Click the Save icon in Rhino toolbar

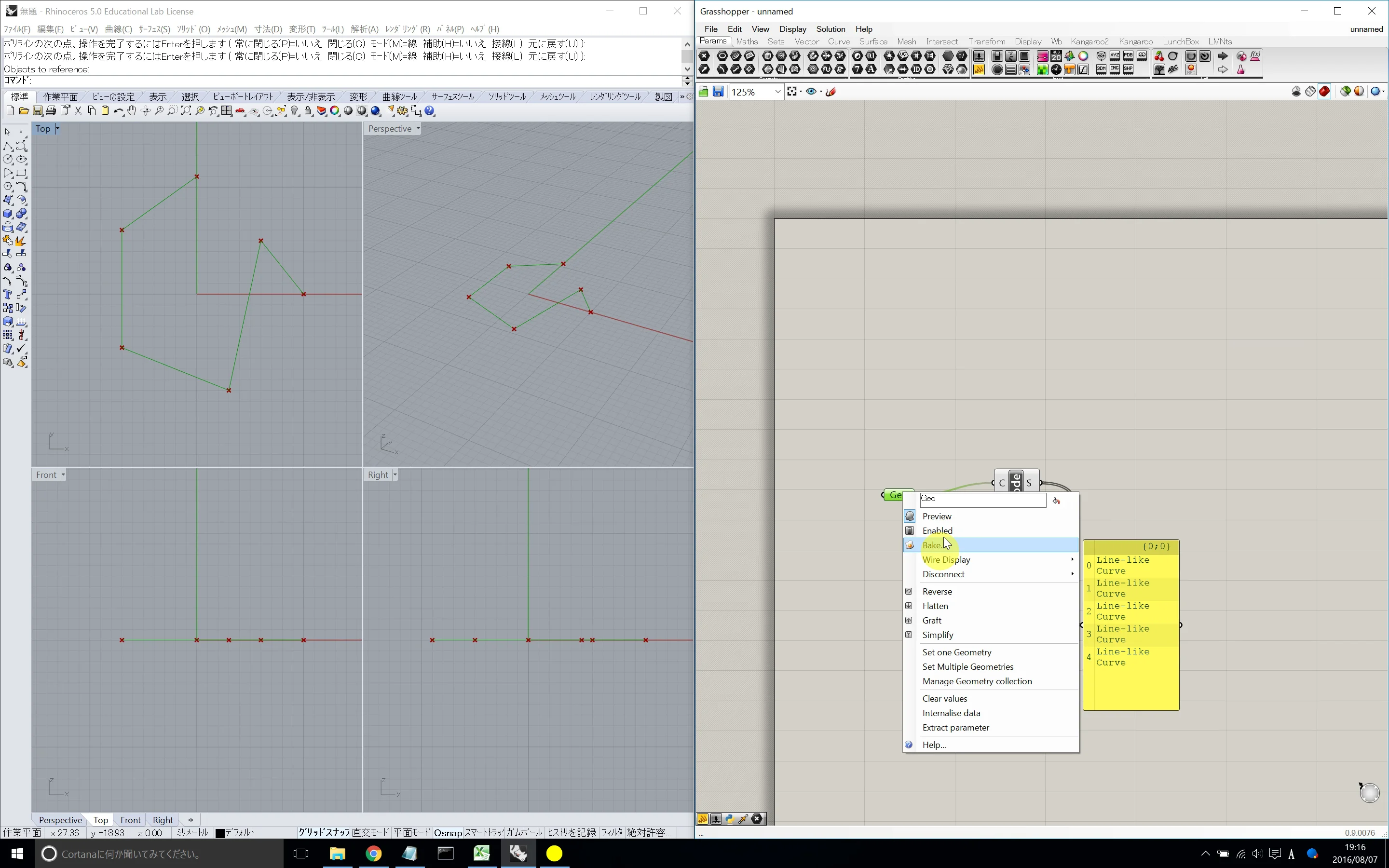click(x=37, y=111)
